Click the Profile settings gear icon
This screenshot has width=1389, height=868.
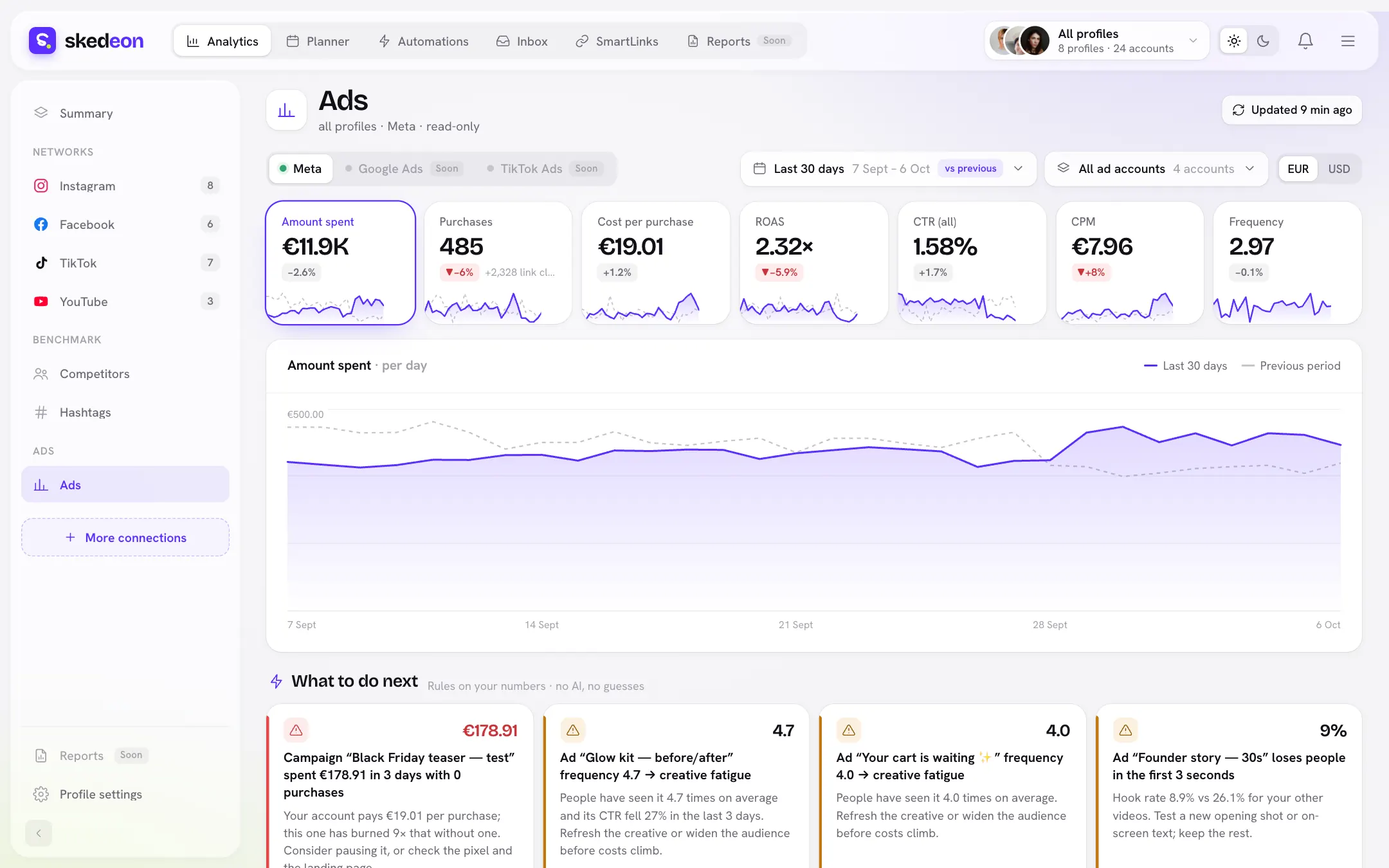point(41,794)
